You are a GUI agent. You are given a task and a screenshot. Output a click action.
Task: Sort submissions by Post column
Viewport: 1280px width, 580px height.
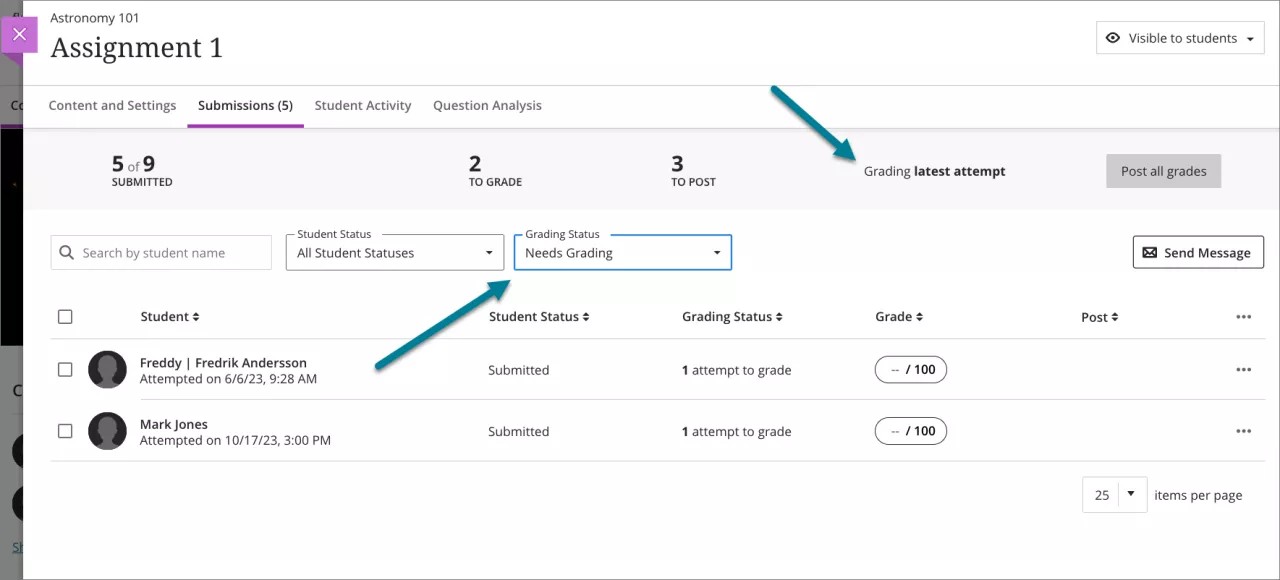coord(1099,317)
